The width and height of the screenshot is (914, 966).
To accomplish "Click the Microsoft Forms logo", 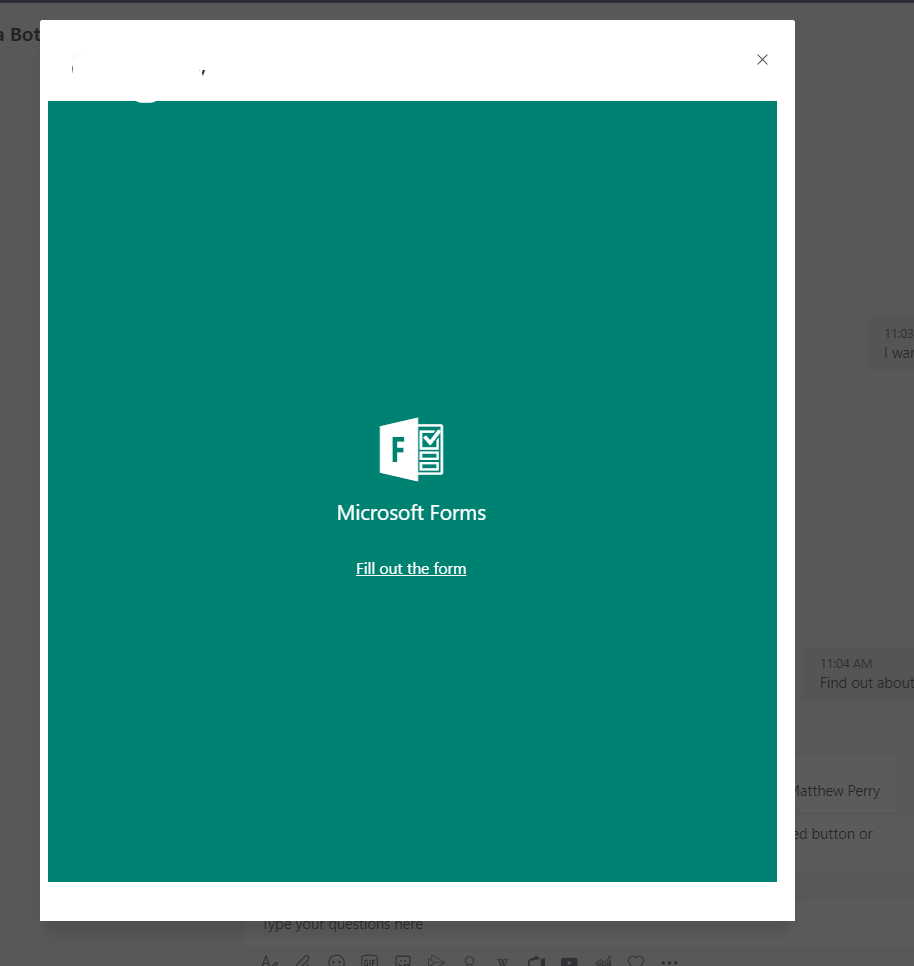I will coord(411,449).
